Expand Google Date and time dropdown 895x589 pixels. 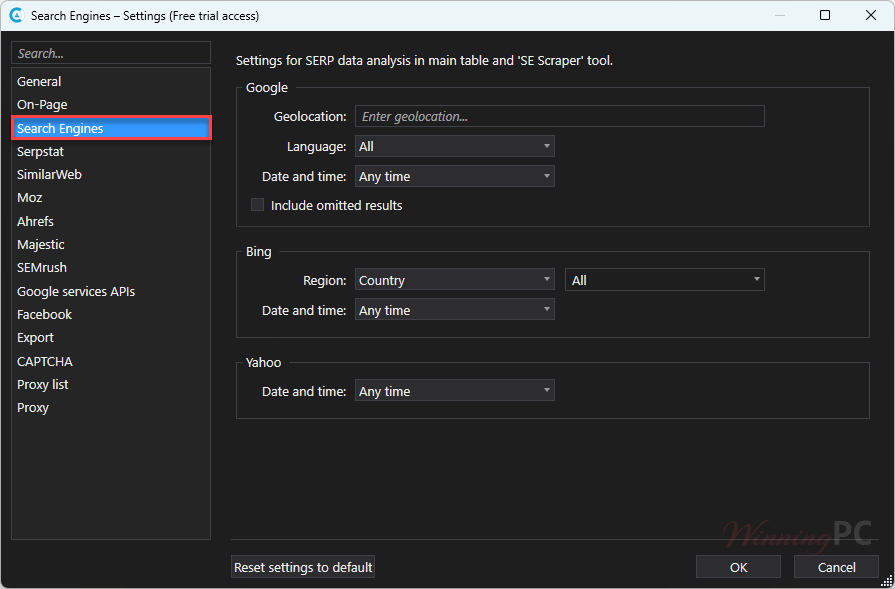coord(454,177)
